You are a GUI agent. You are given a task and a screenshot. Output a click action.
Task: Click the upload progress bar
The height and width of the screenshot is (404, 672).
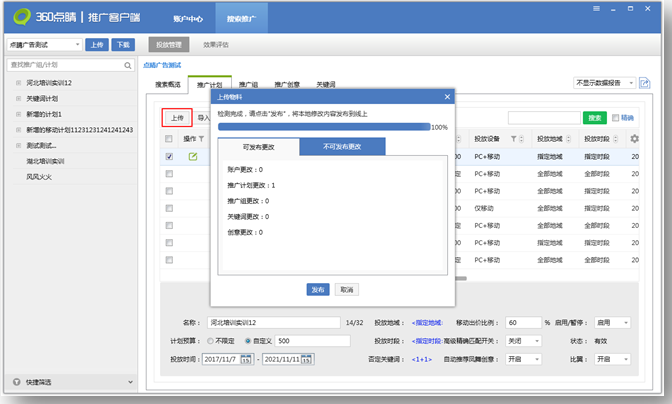[x=323, y=127]
